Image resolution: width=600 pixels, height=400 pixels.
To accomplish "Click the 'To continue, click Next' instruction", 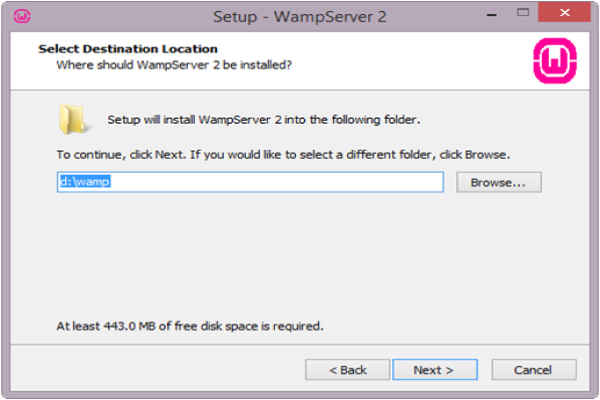I will (x=283, y=155).
